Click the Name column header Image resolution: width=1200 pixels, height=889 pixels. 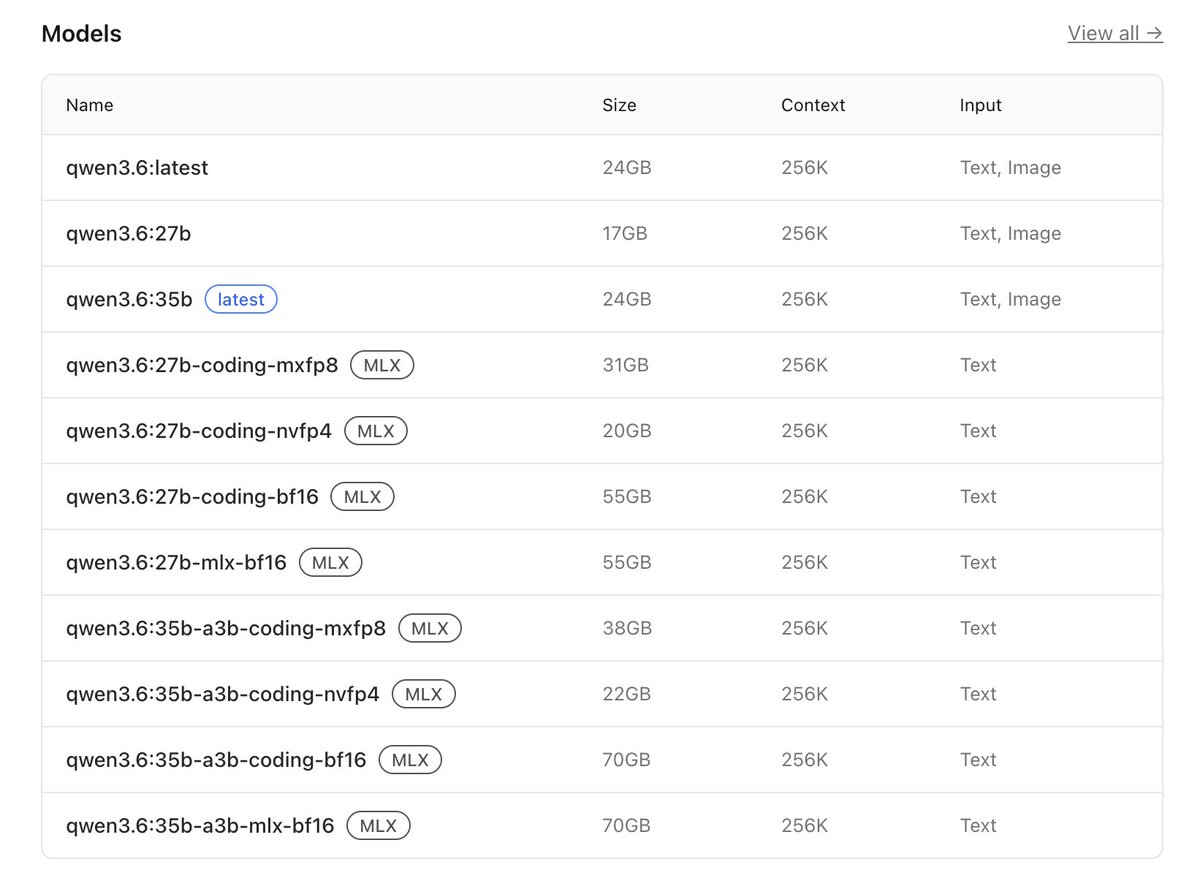tap(90, 105)
